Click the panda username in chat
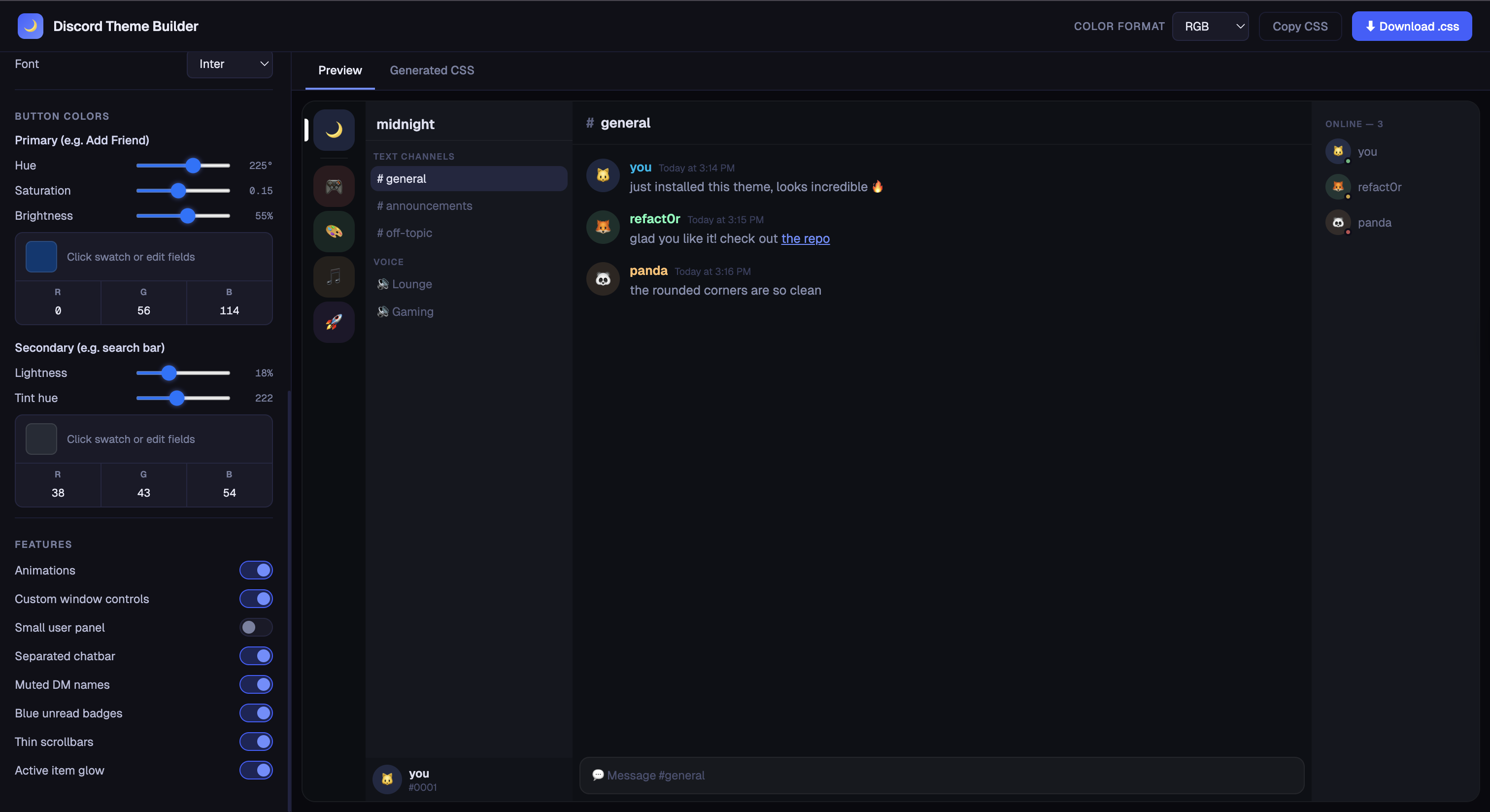Viewport: 1490px width, 812px height. click(648, 271)
